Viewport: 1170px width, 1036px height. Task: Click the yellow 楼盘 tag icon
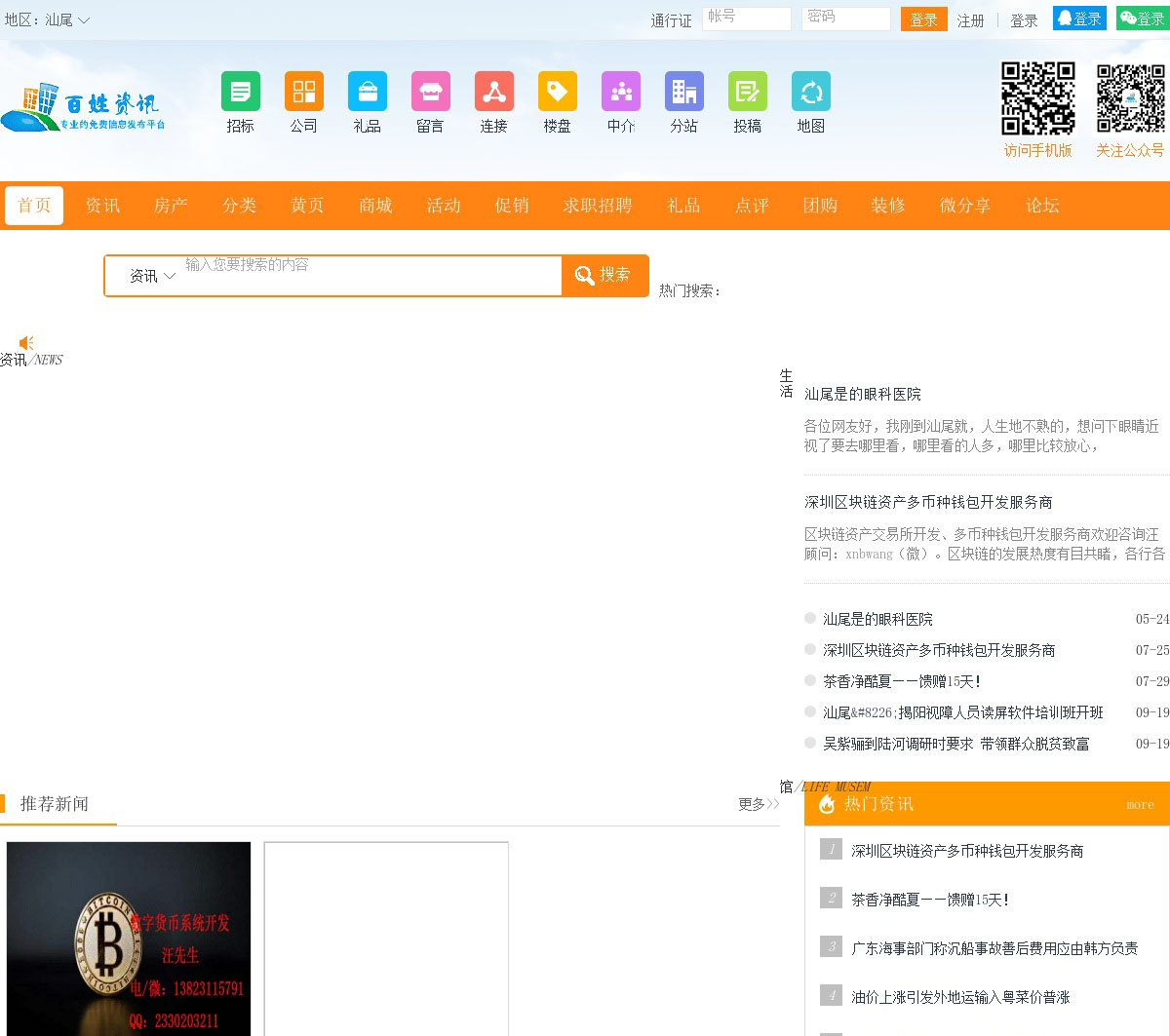point(557,93)
